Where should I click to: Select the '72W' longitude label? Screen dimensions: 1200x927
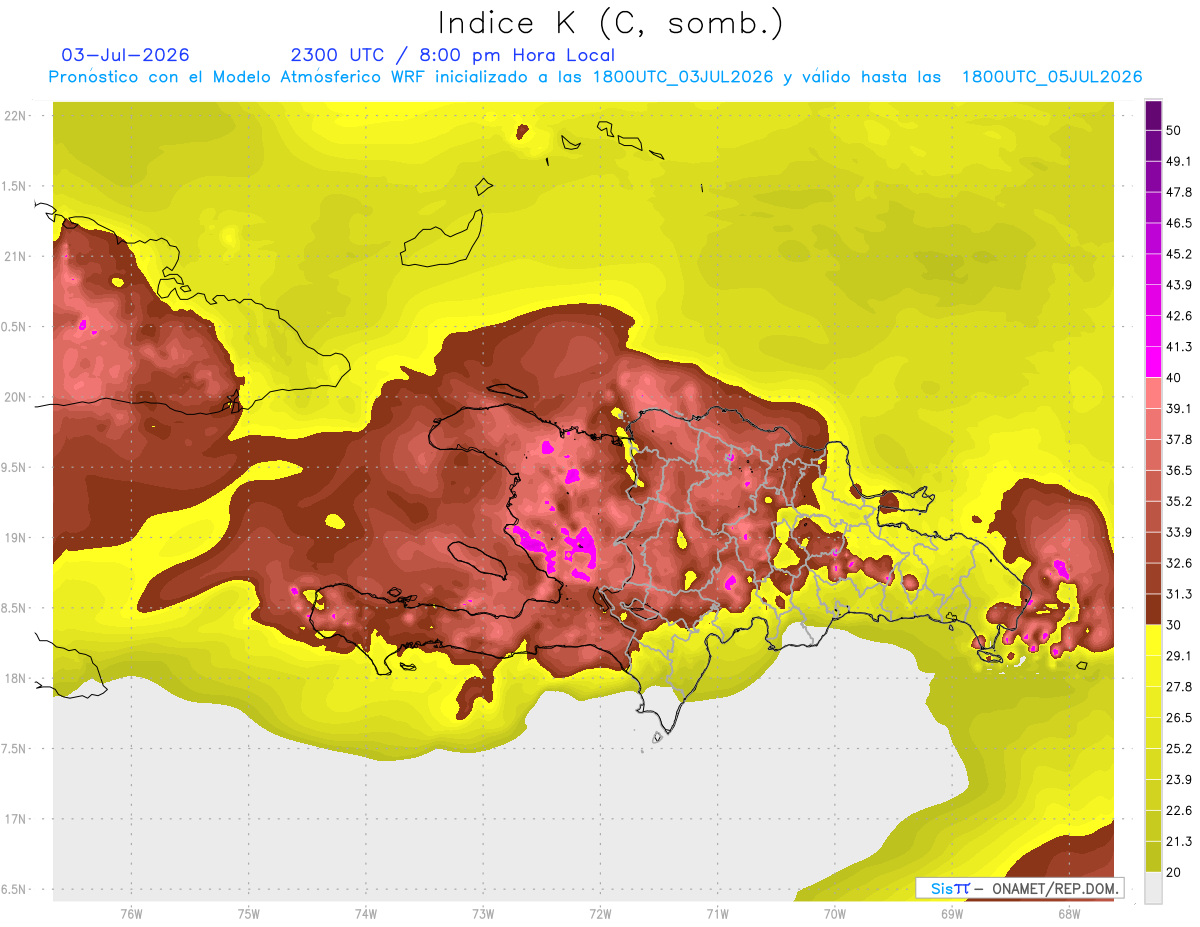pyautogui.click(x=600, y=914)
